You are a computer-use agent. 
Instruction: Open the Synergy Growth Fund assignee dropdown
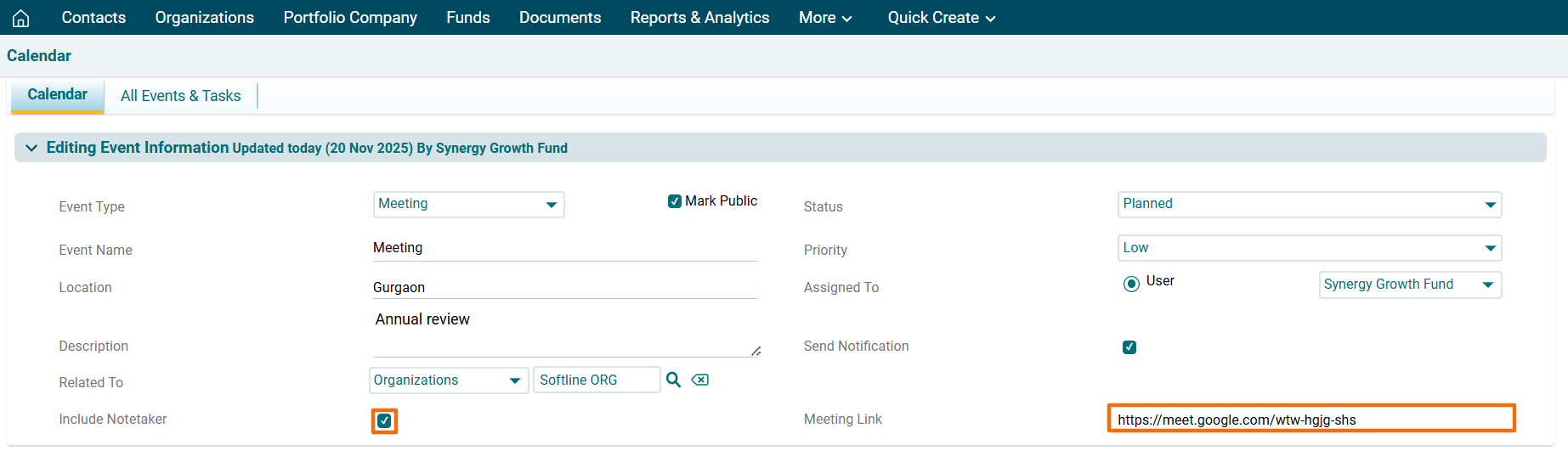[x=1409, y=285]
